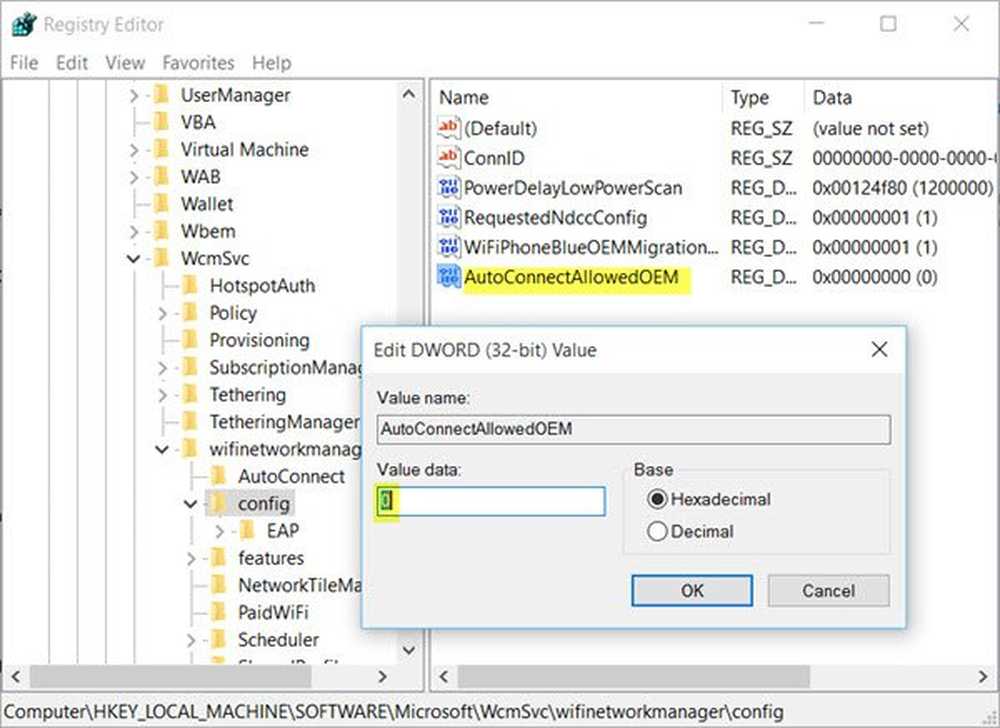Click the tree pane scroll up arrow
Screen dimensions: 1000x728
[x=409, y=95]
